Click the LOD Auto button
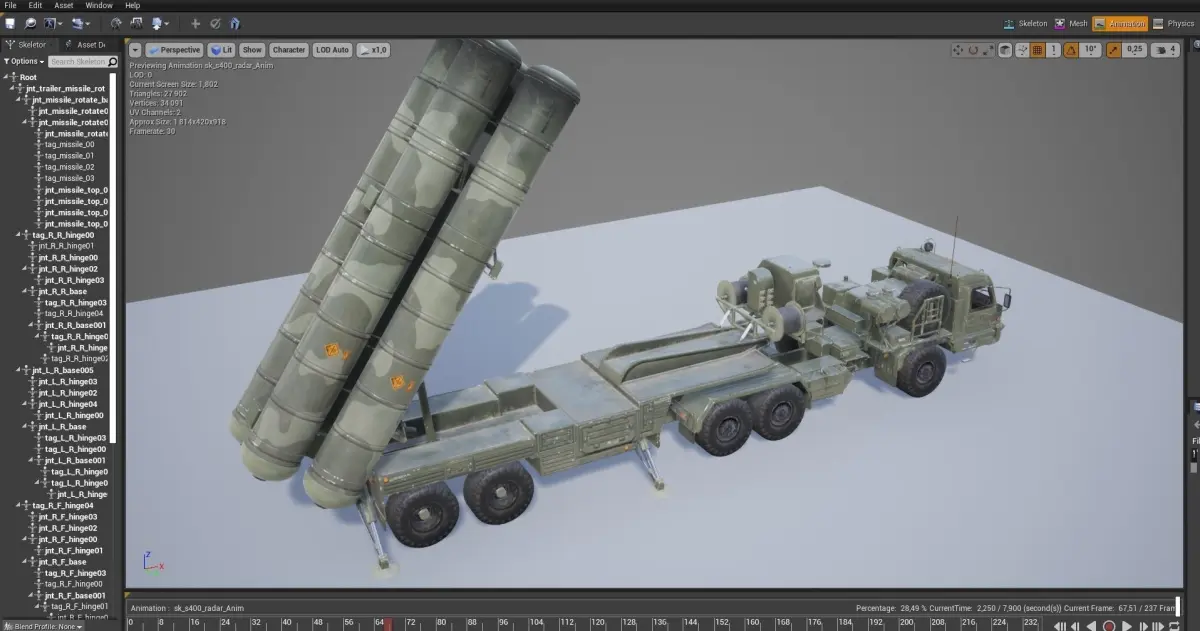Image resolution: width=1200 pixels, height=631 pixels. pos(333,50)
